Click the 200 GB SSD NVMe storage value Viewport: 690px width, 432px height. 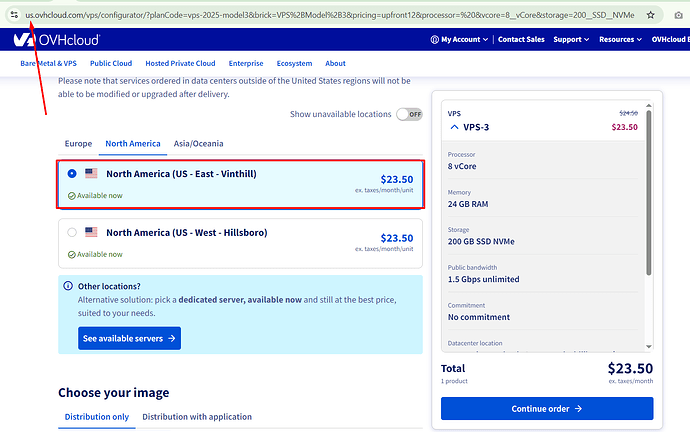(481, 242)
